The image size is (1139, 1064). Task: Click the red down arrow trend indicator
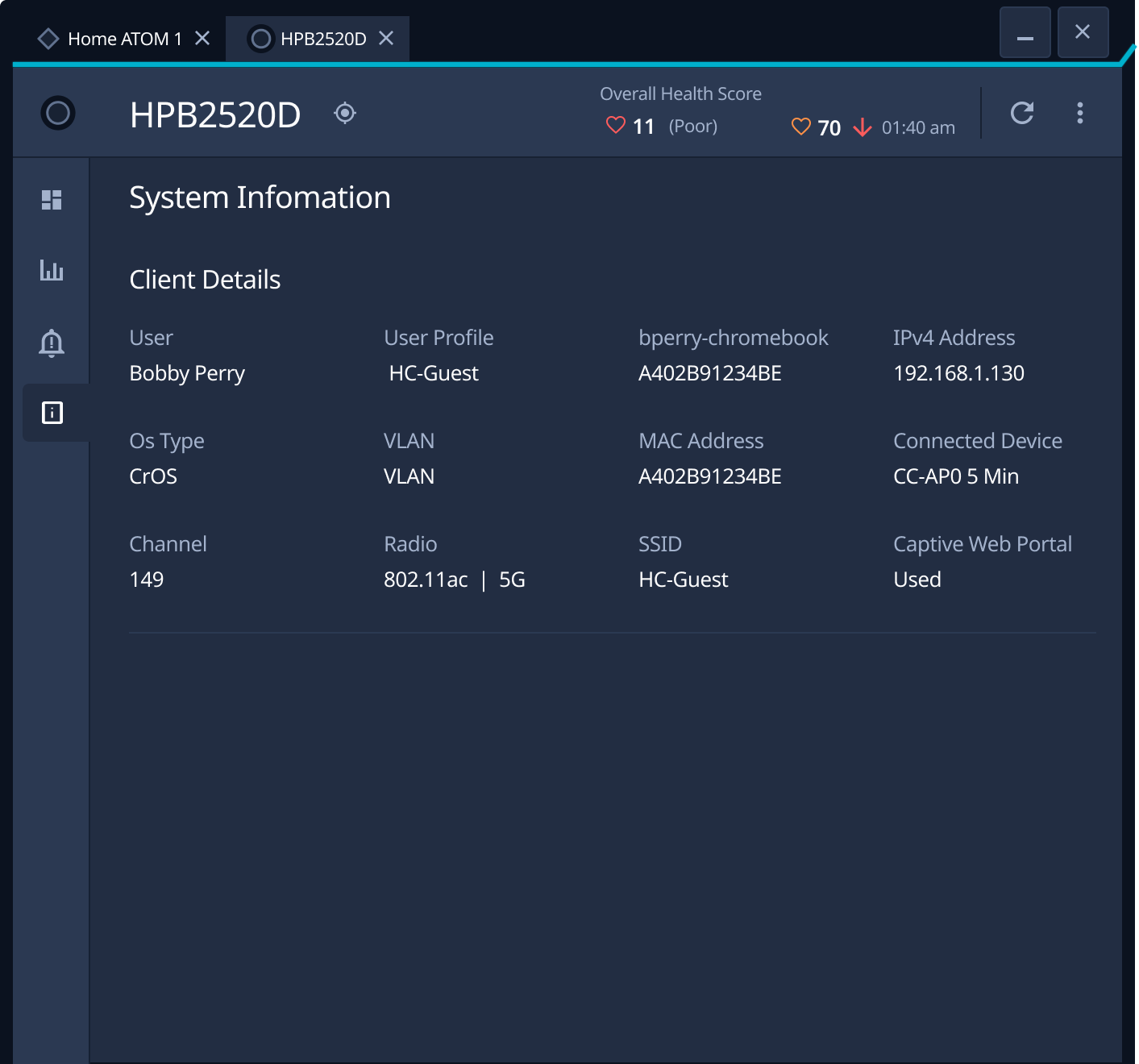tap(863, 127)
